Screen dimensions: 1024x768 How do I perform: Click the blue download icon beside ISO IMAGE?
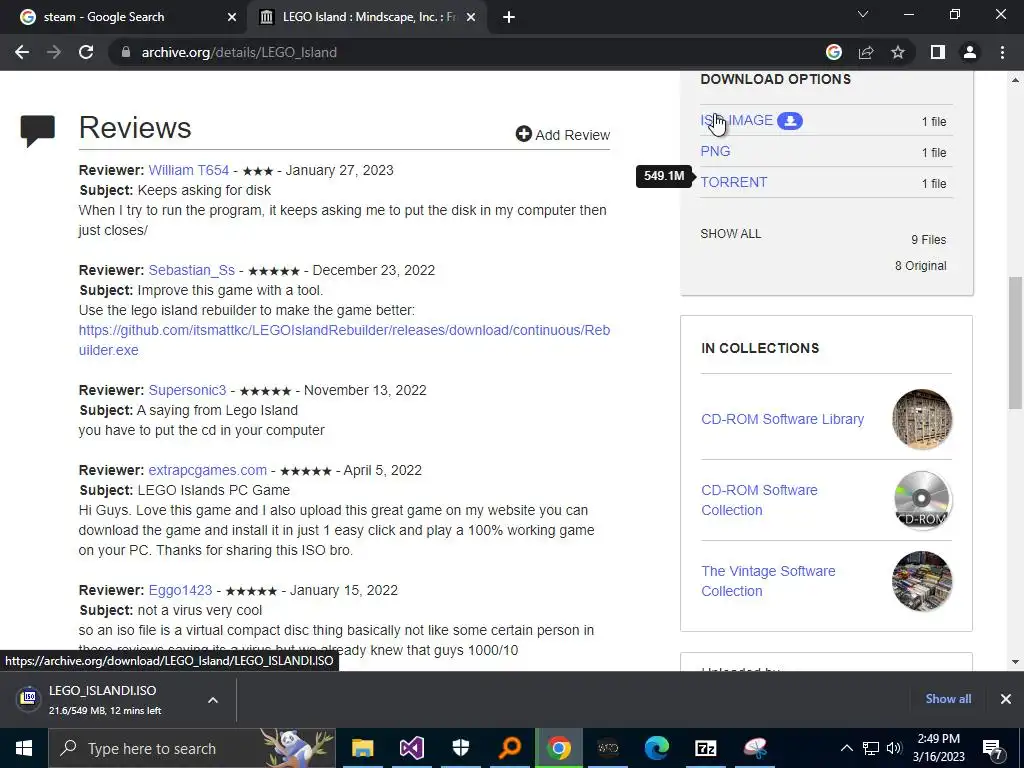(x=790, y=121)
